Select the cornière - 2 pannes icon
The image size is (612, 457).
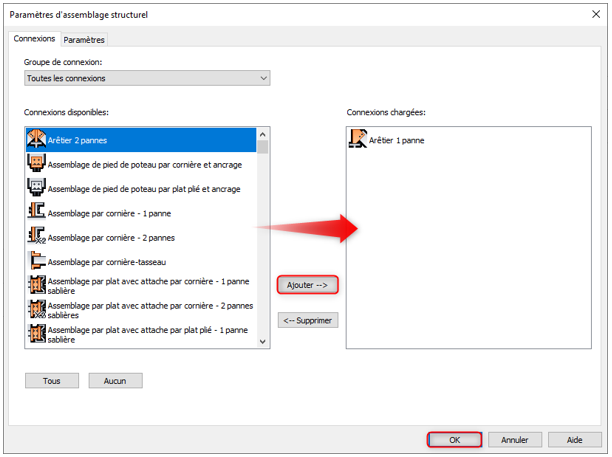click(37, 236)
